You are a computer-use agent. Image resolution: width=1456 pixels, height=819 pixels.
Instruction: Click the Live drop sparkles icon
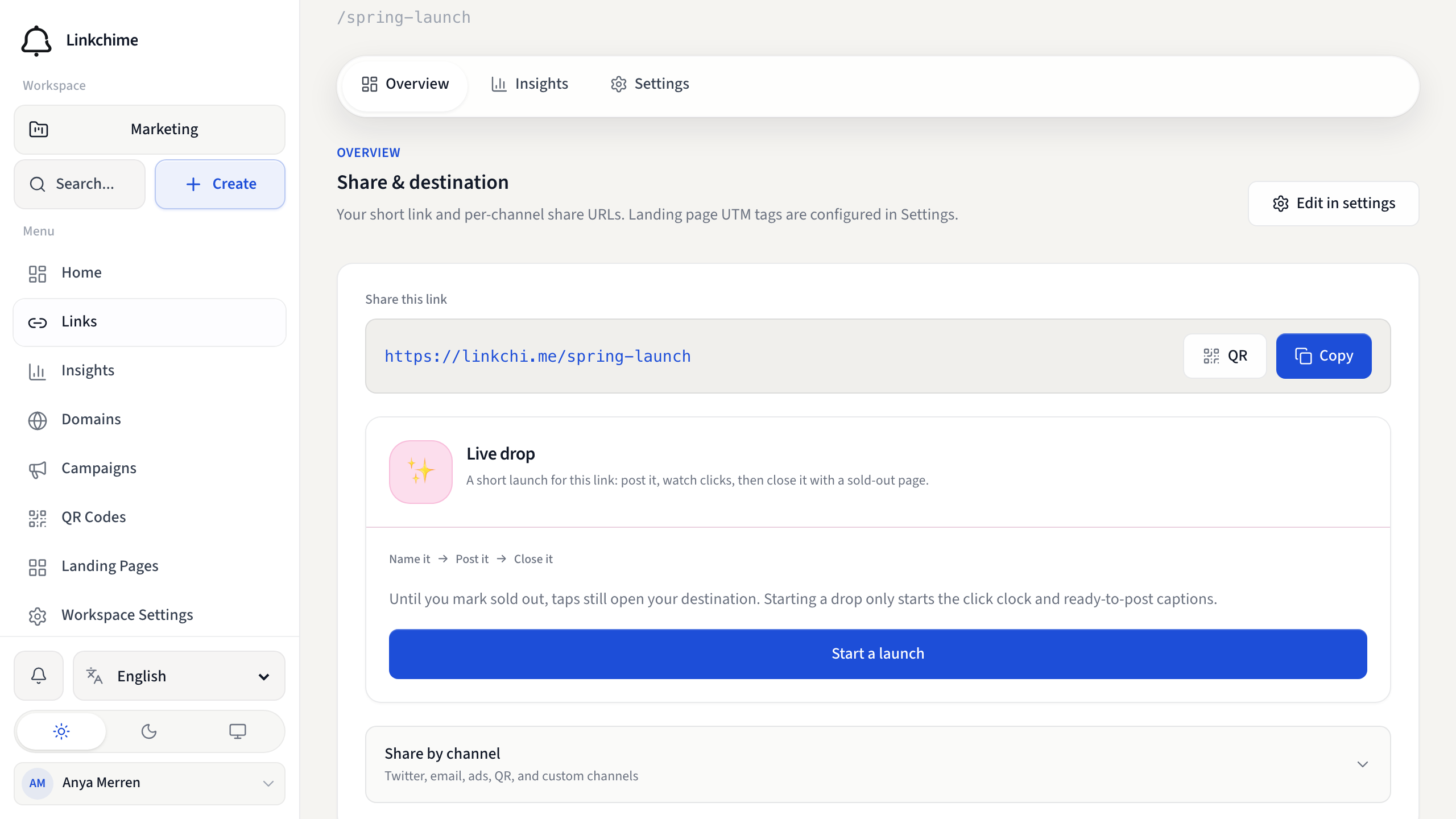coord(421,471)
